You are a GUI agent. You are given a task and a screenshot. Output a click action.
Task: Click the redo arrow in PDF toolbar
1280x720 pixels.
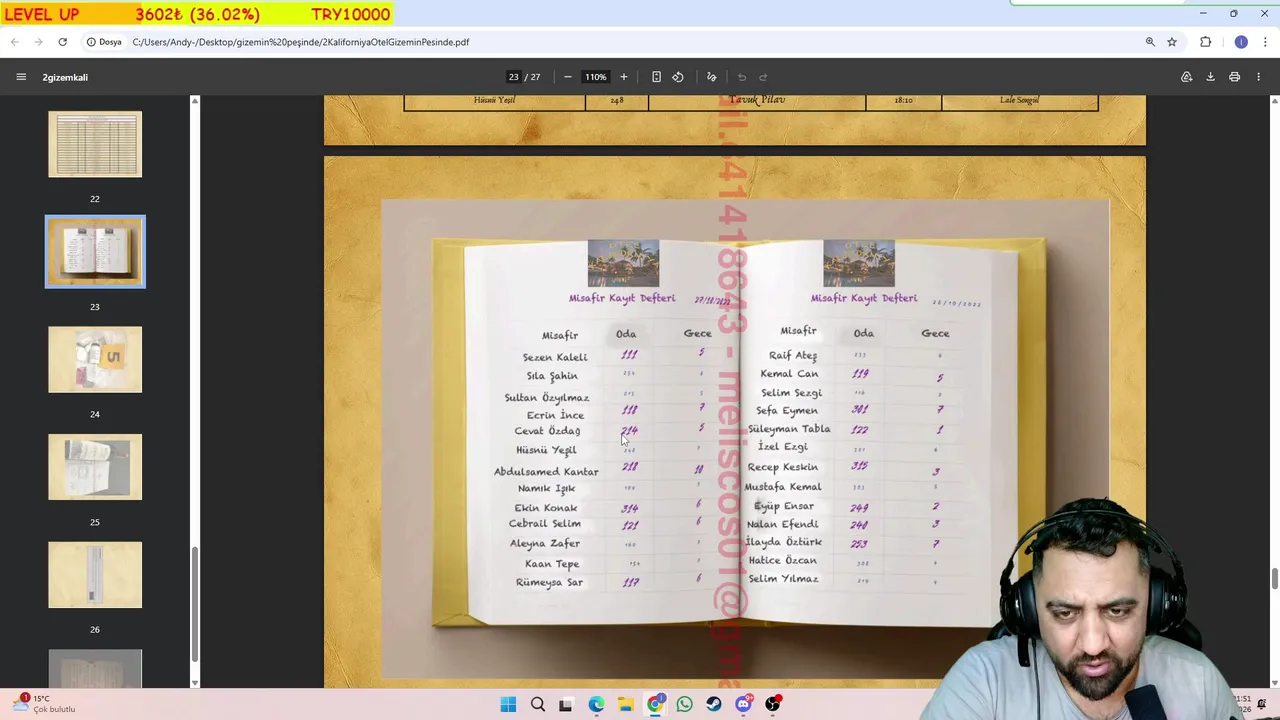coord(763,77)
